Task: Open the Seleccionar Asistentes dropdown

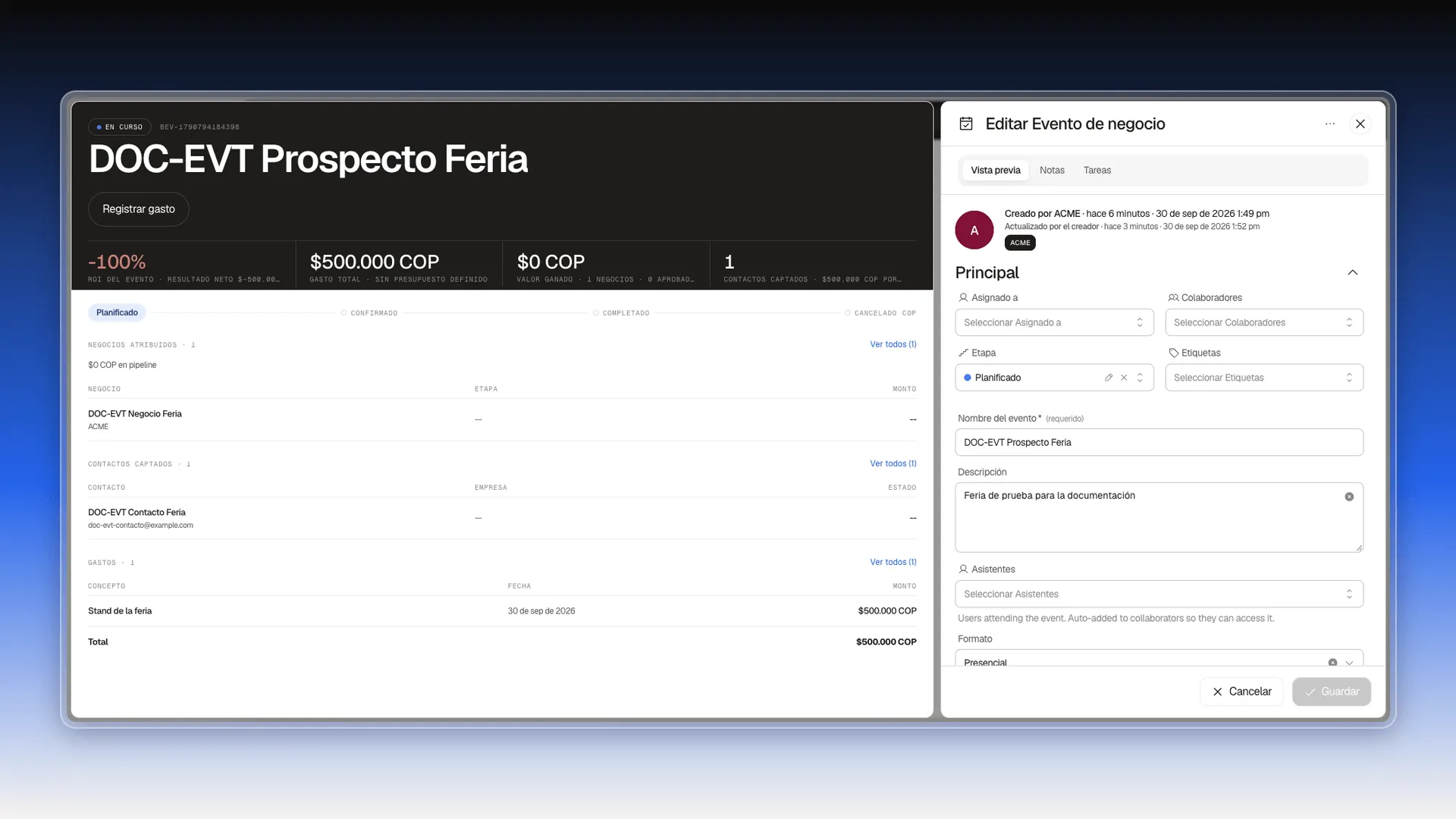Action: click(1159, 594)
